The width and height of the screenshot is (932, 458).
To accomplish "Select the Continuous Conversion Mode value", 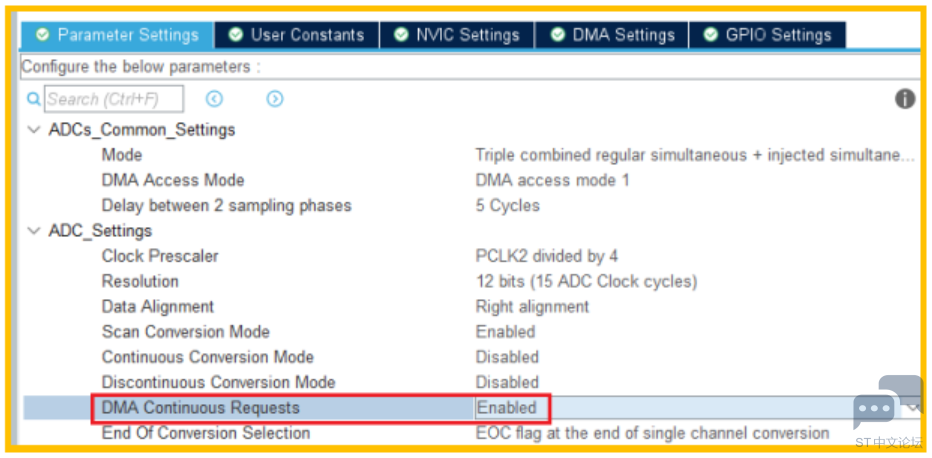I will tap(507, 357).
